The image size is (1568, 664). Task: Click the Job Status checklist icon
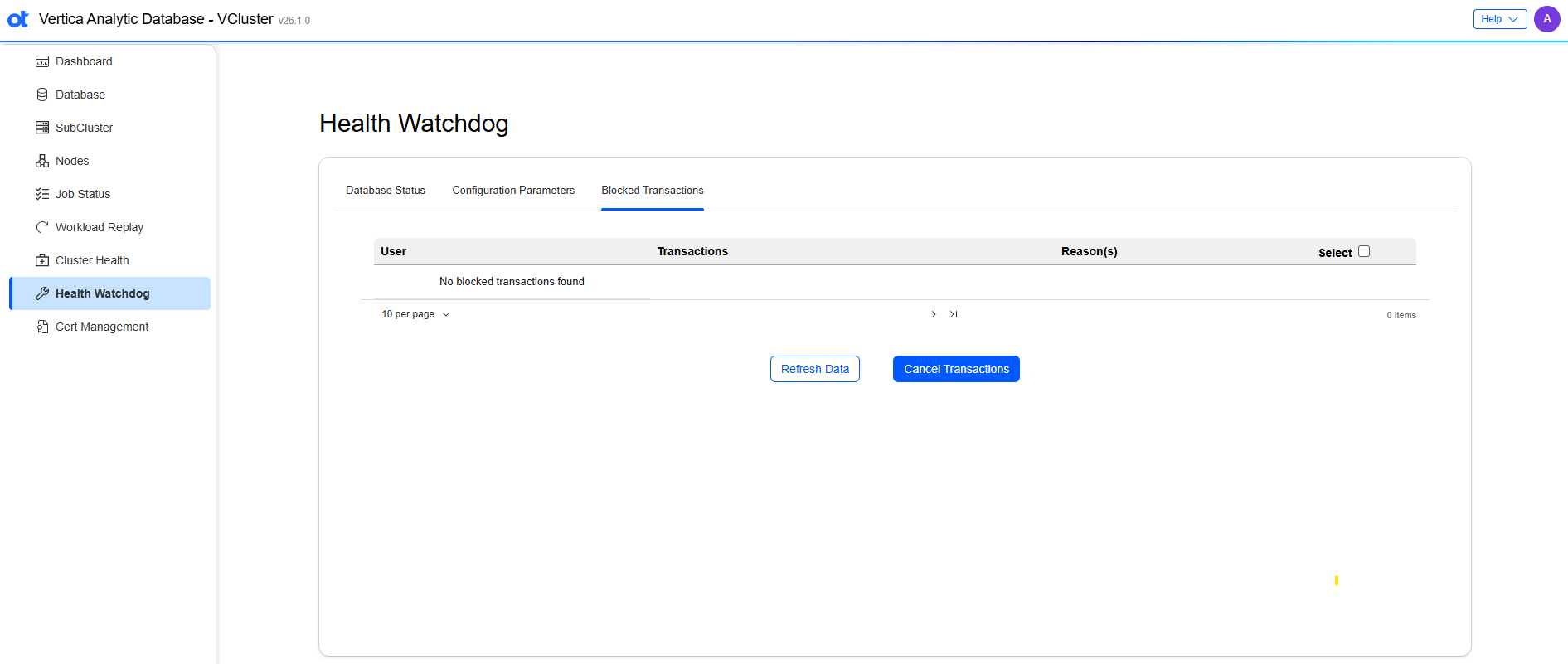(42, 194)
